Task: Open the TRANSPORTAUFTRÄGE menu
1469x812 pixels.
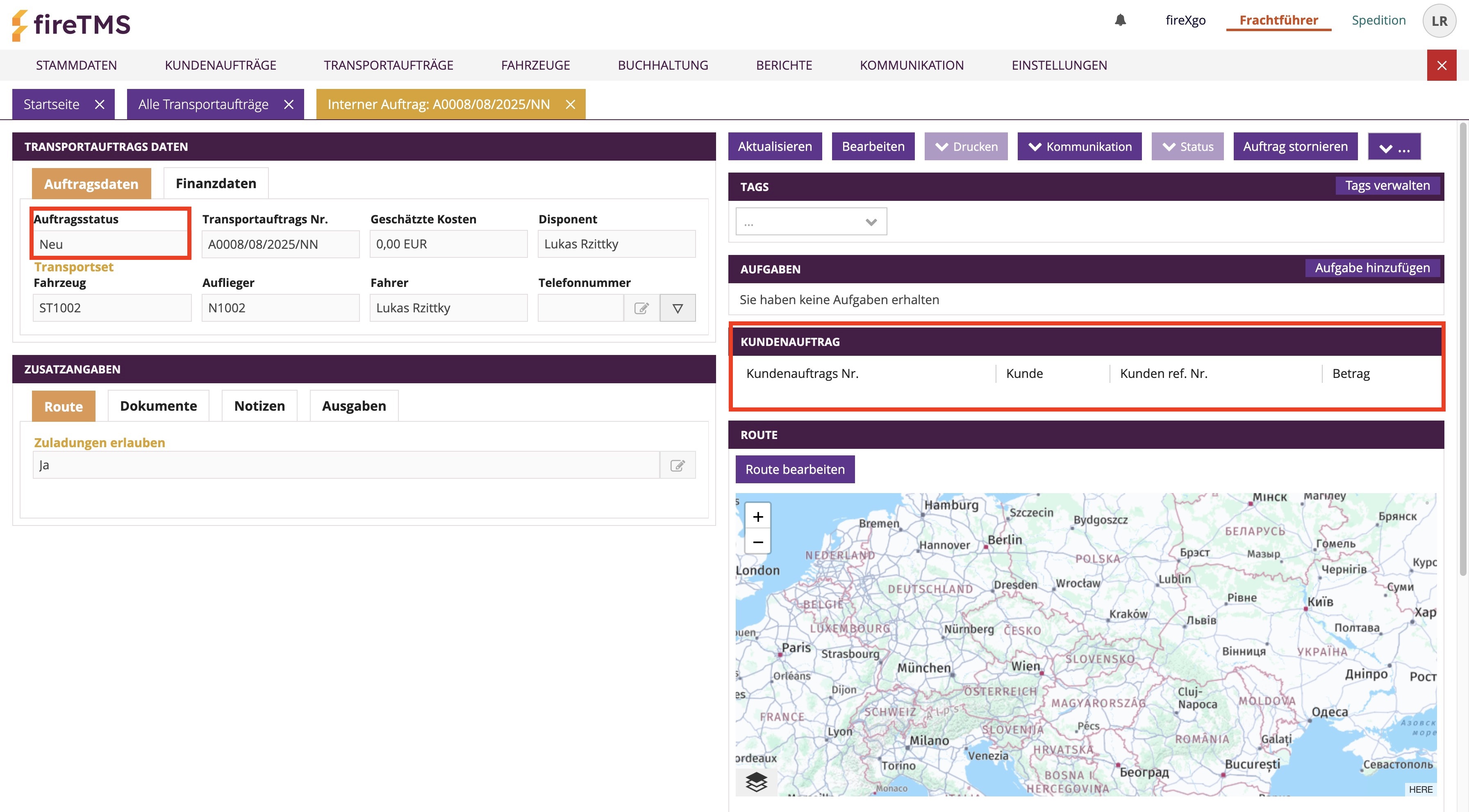Action: click(x=388, y=65)
